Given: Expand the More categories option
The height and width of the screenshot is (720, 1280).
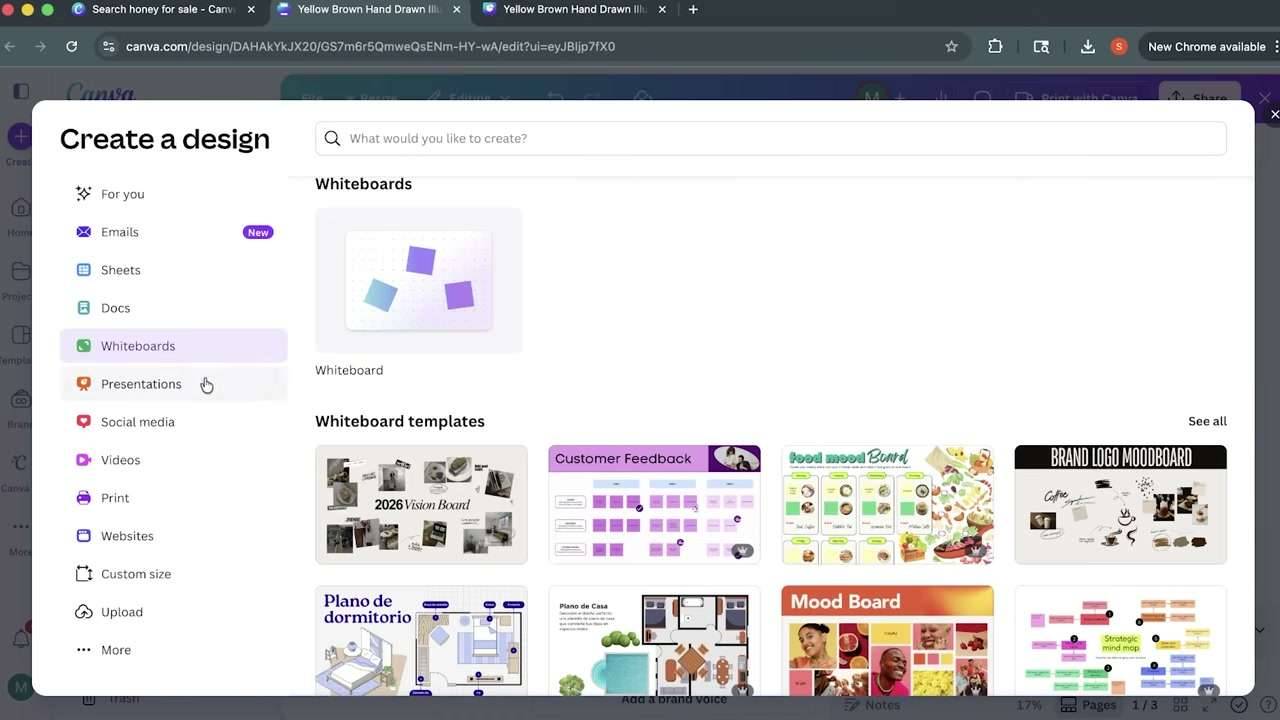Looking at the screenshot, I should [x=173, y=650].
